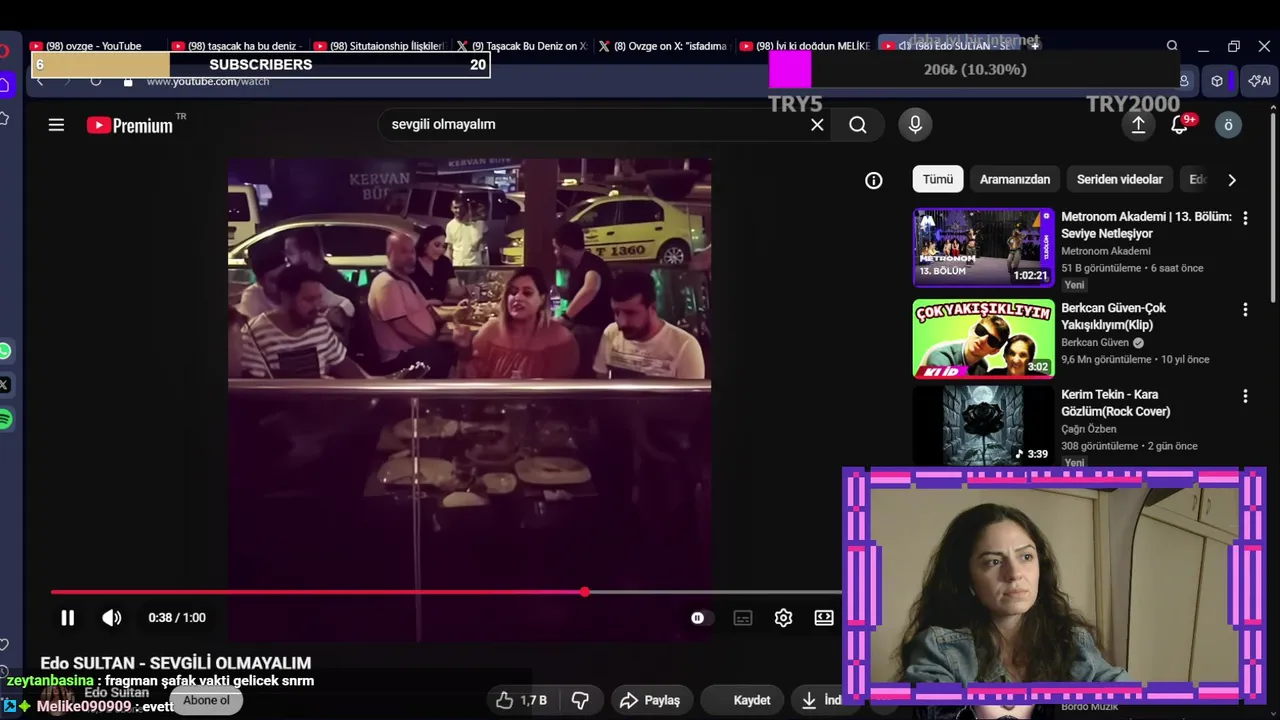Select the Tümü filter chip
The width and height of the screenshot is (1280, 720).
tap(938, 179)
